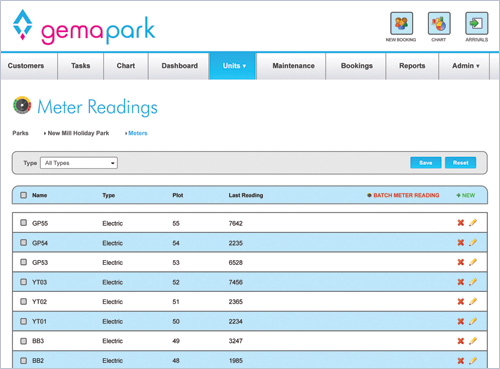500x369 pixels.
Task: Click plot number 51
Action: tap(176, 302)
